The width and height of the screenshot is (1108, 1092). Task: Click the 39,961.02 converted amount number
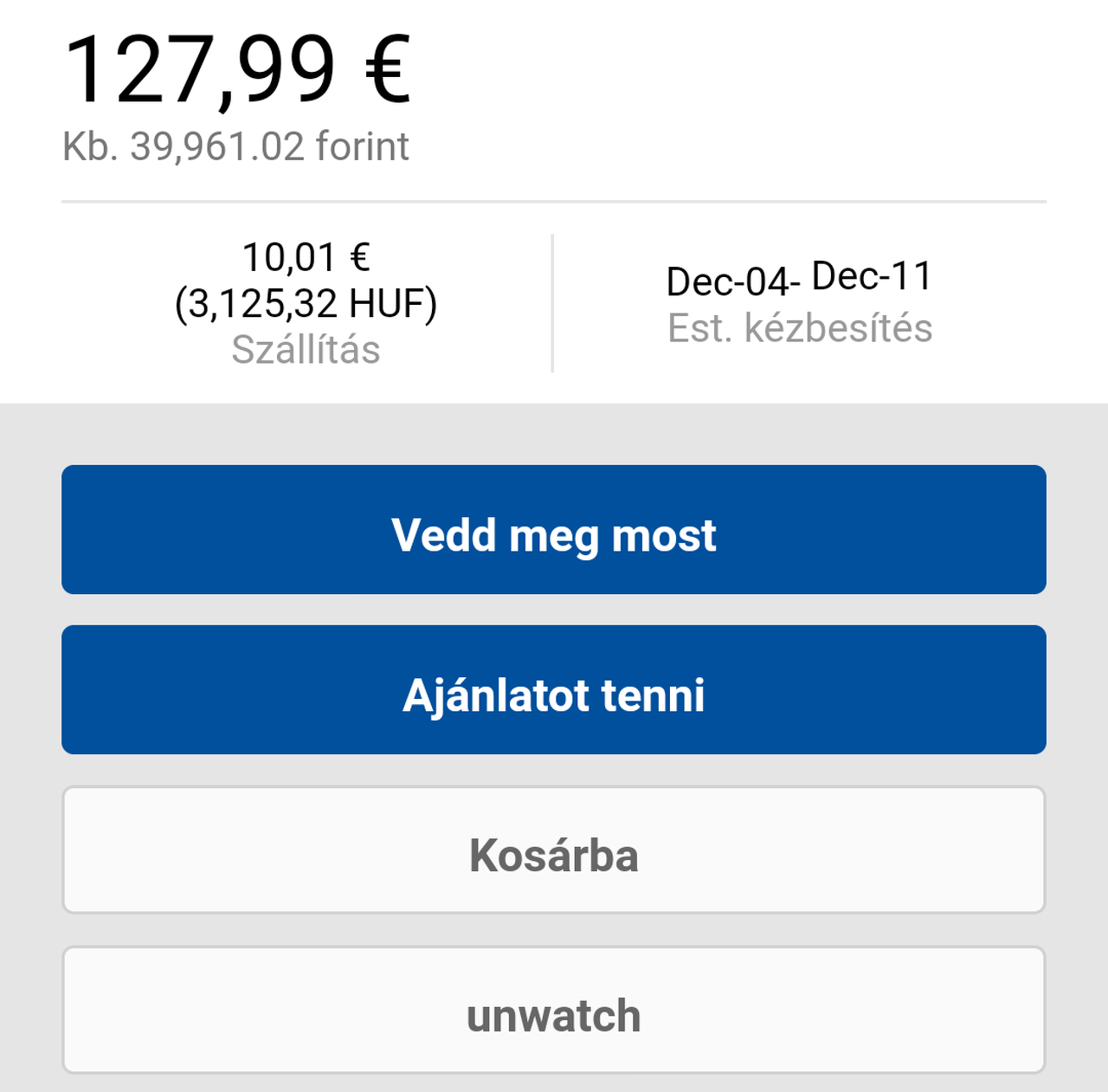(x=217, y=146)
